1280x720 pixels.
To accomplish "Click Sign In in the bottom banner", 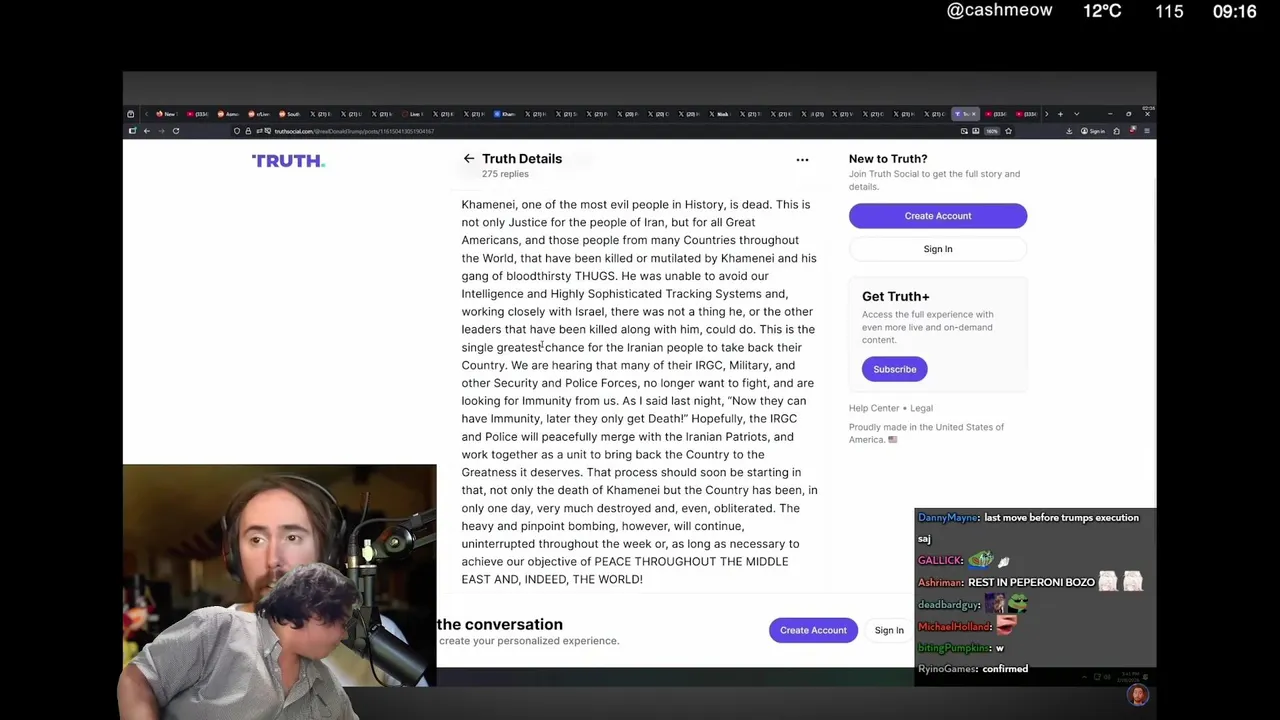I will click(889, 630).
